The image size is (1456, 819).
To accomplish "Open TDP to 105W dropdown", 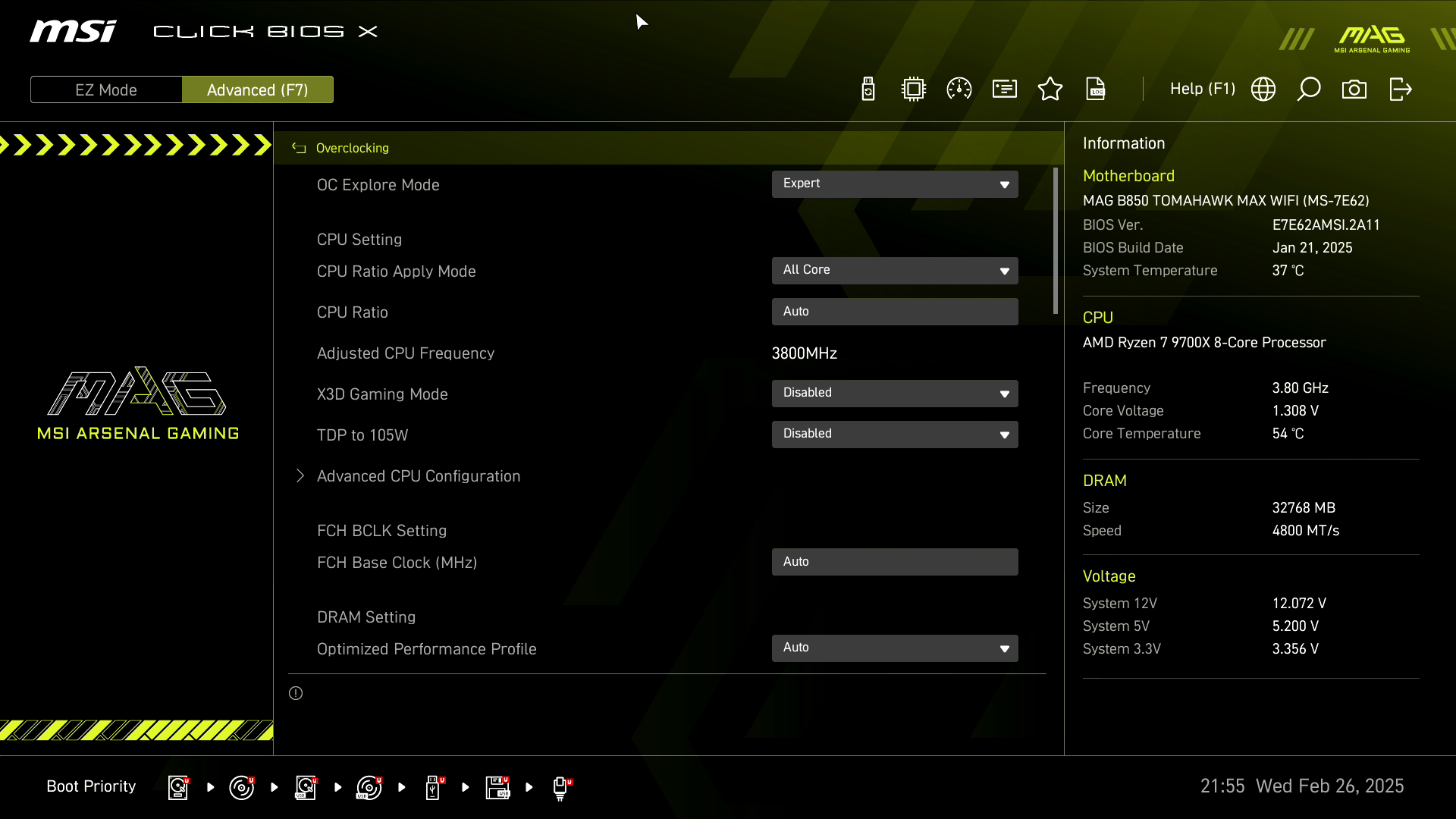I will 895,434.
